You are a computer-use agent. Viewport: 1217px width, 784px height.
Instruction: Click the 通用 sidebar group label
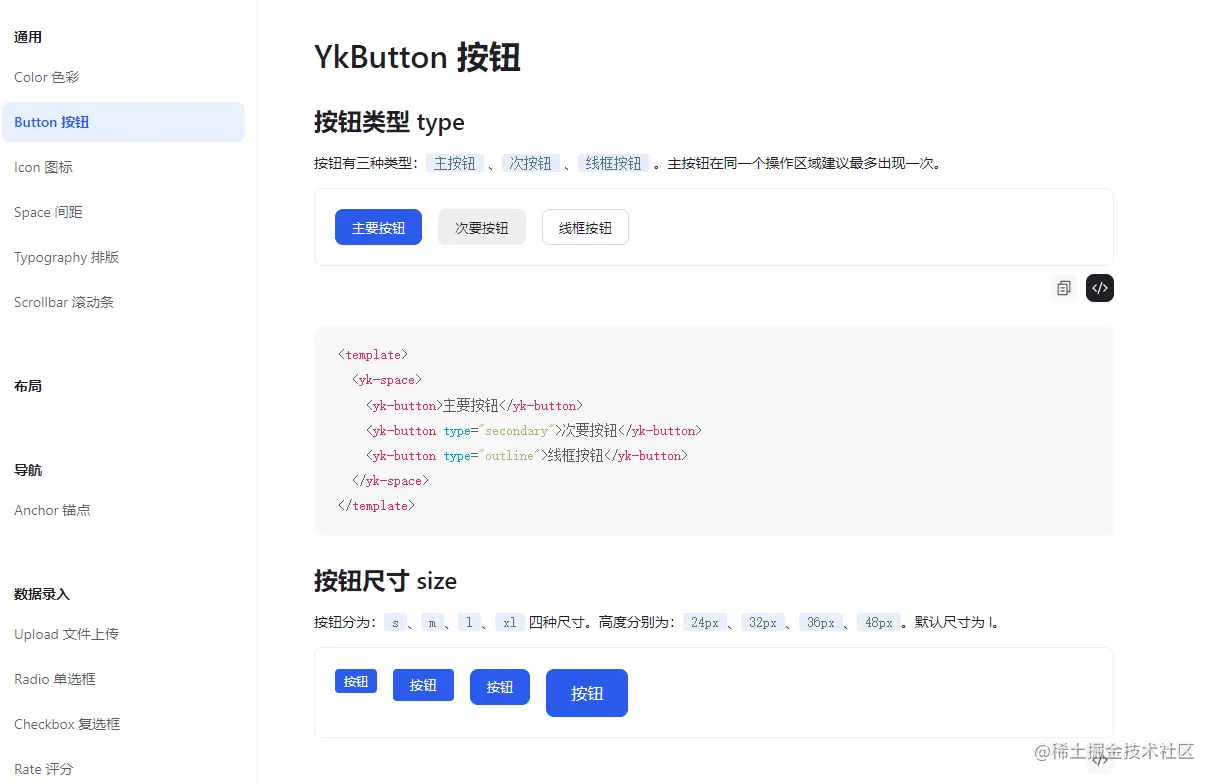28,37
